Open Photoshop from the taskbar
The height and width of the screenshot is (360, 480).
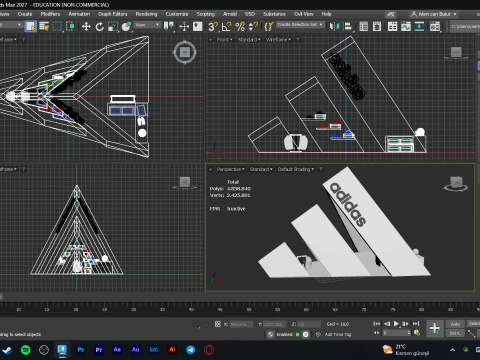pos(81,350)
